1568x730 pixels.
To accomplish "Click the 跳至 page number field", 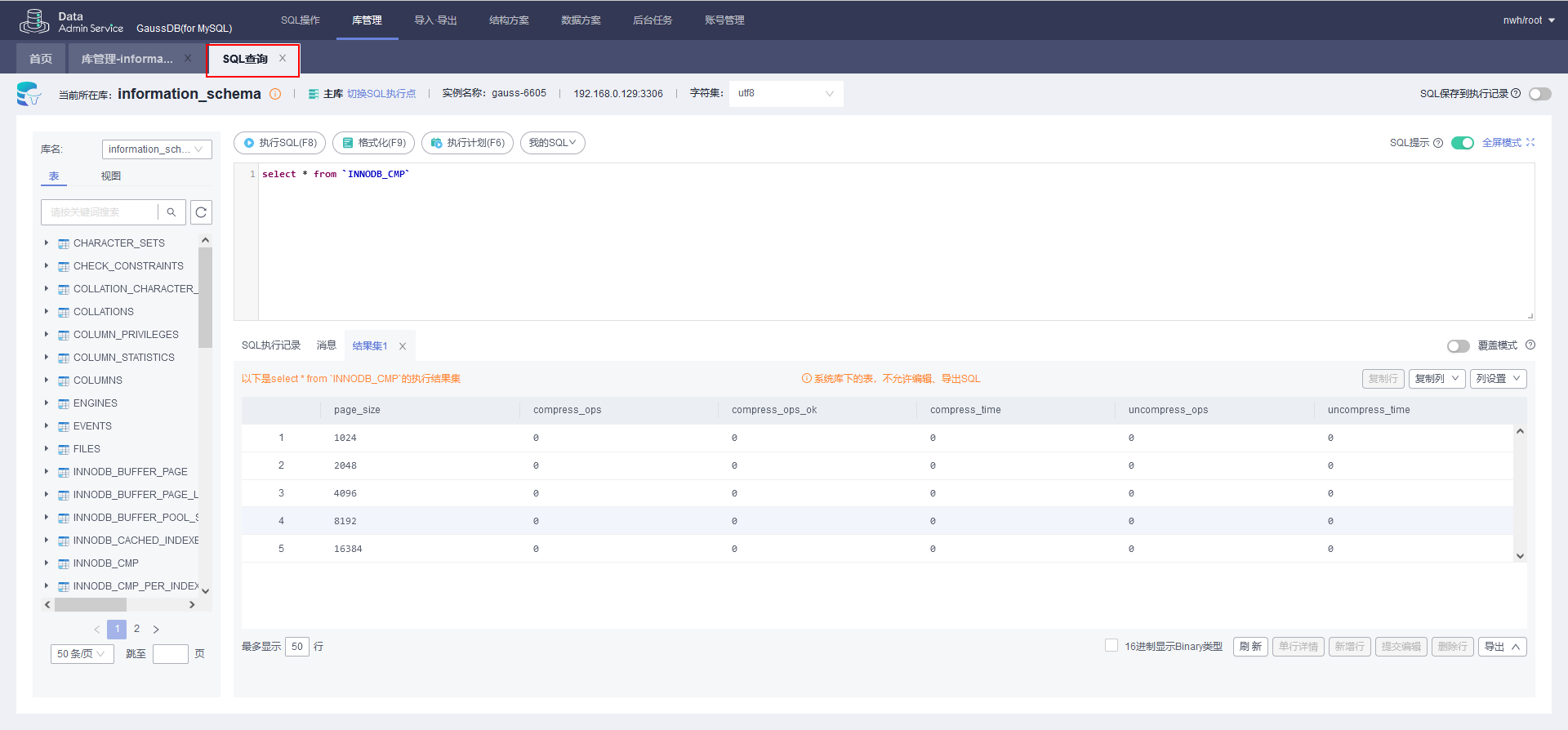I will [x=171, y=654].
